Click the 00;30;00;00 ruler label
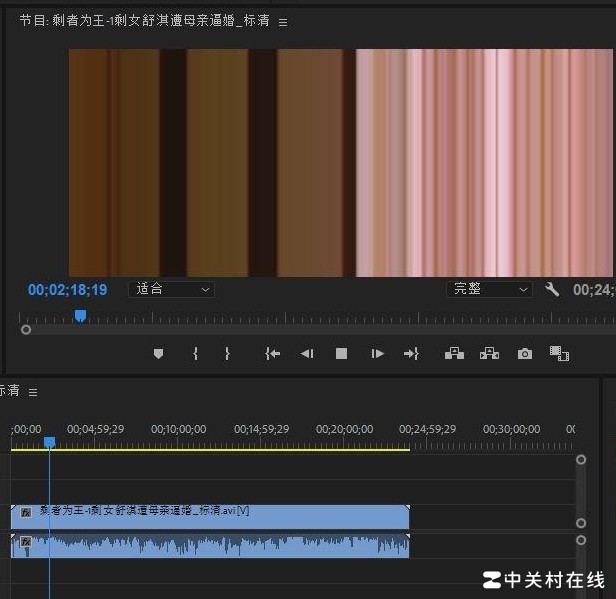This screenshot has height=599, width=616. coord(512,429)
